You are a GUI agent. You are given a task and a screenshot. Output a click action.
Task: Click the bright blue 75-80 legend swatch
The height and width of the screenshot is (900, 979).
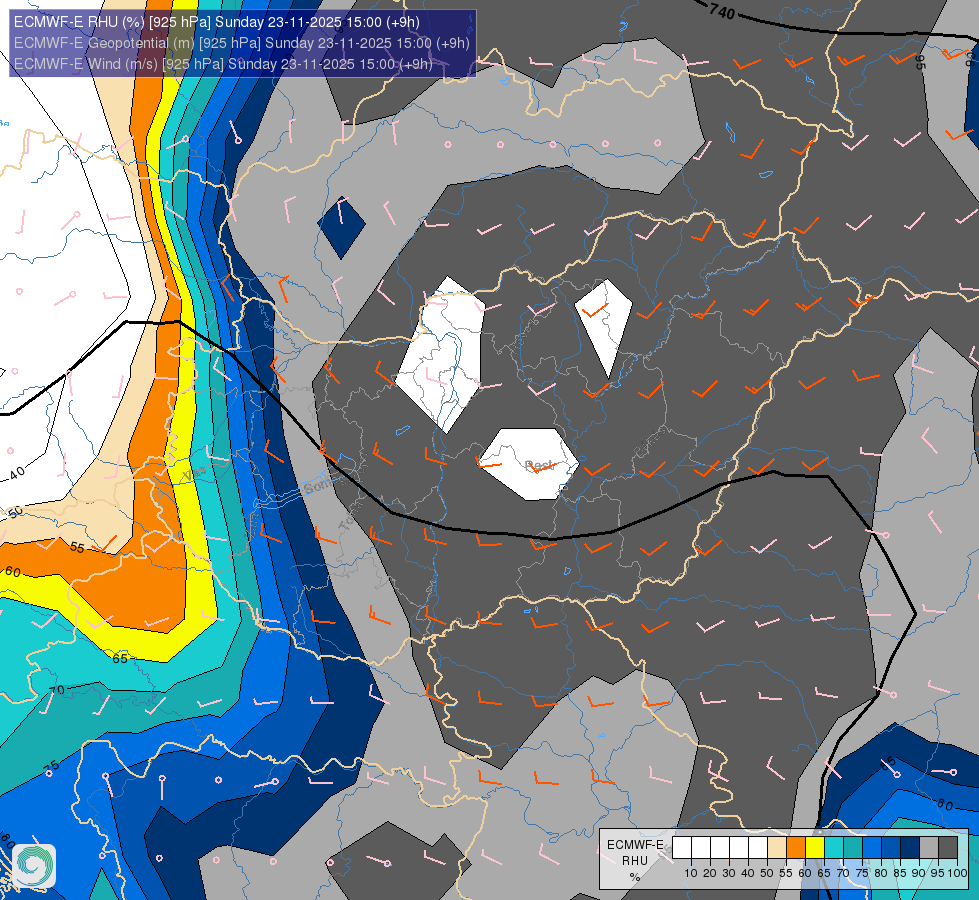pyautogui.click(x=872, y=848)
